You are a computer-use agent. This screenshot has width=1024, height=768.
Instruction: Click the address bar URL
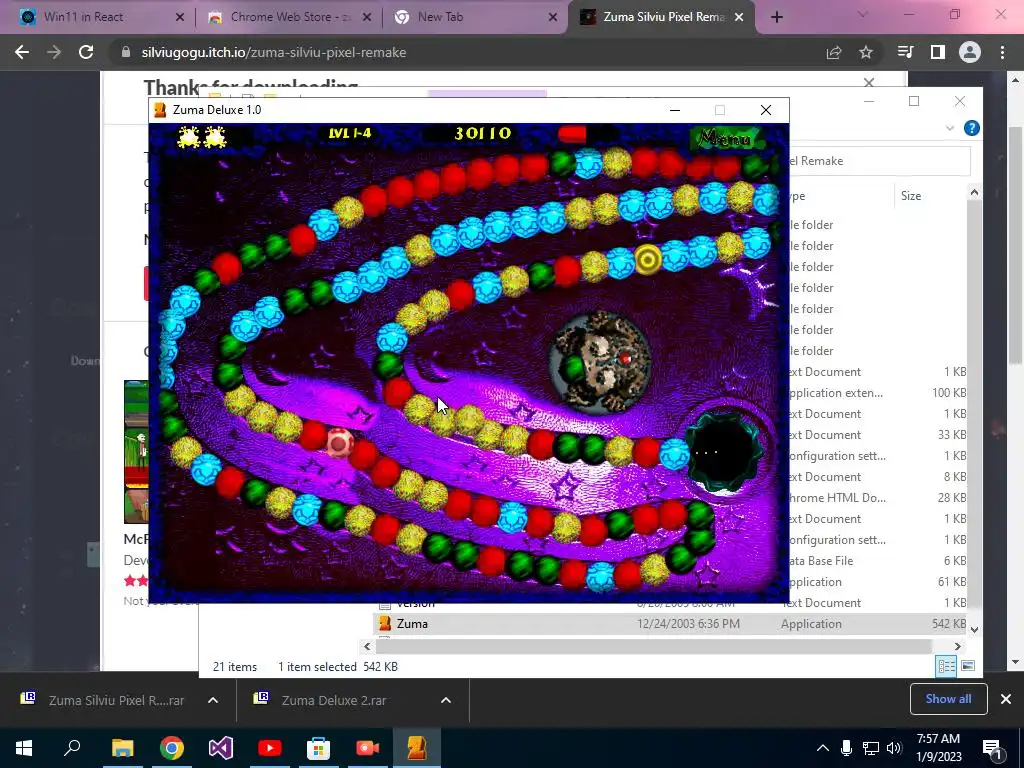pos(274,52)
